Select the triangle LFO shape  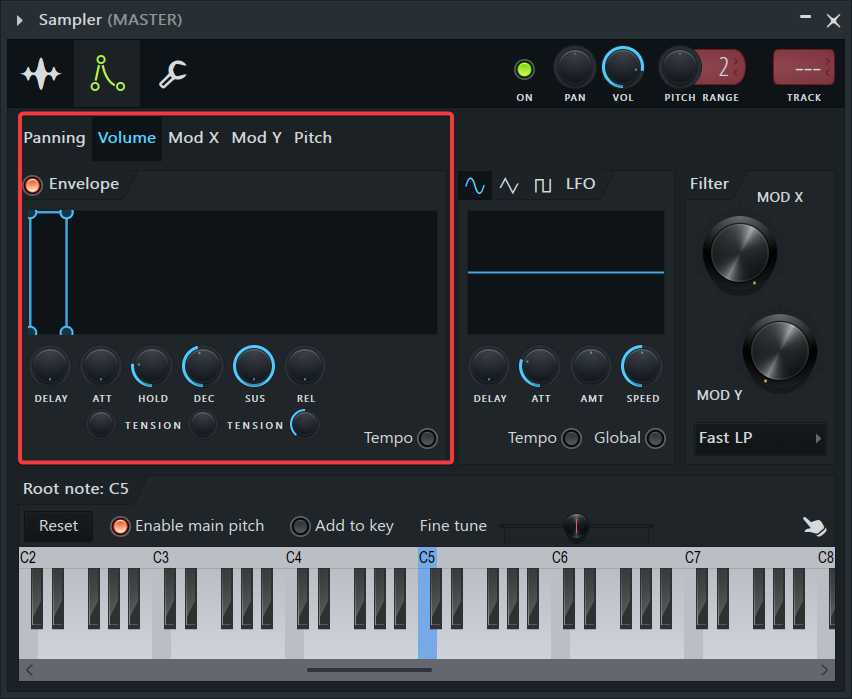pyautogui.click(x=508, y=185)
